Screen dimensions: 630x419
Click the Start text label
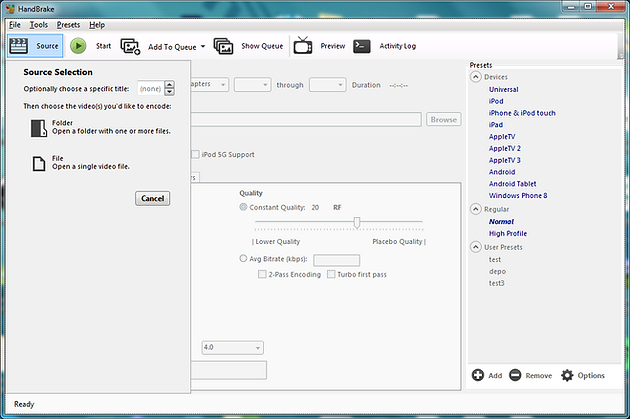103,46
